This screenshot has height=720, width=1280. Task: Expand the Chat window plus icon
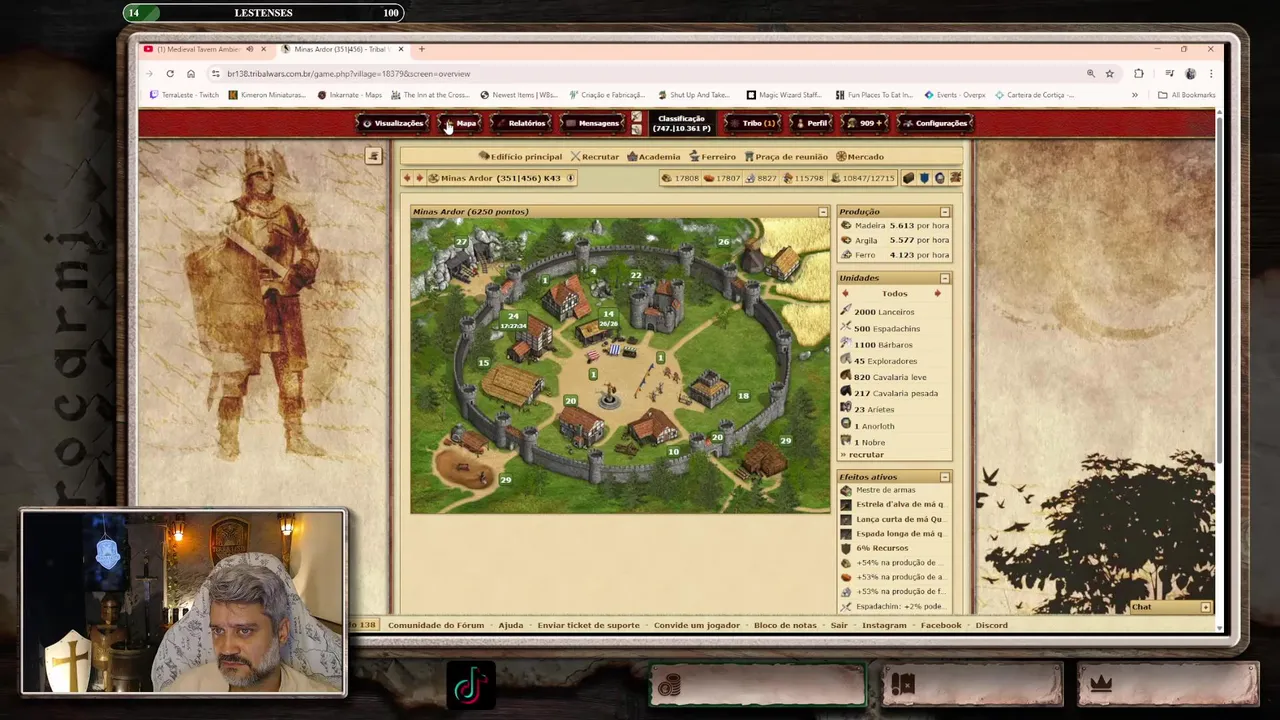coord(1206,607)
